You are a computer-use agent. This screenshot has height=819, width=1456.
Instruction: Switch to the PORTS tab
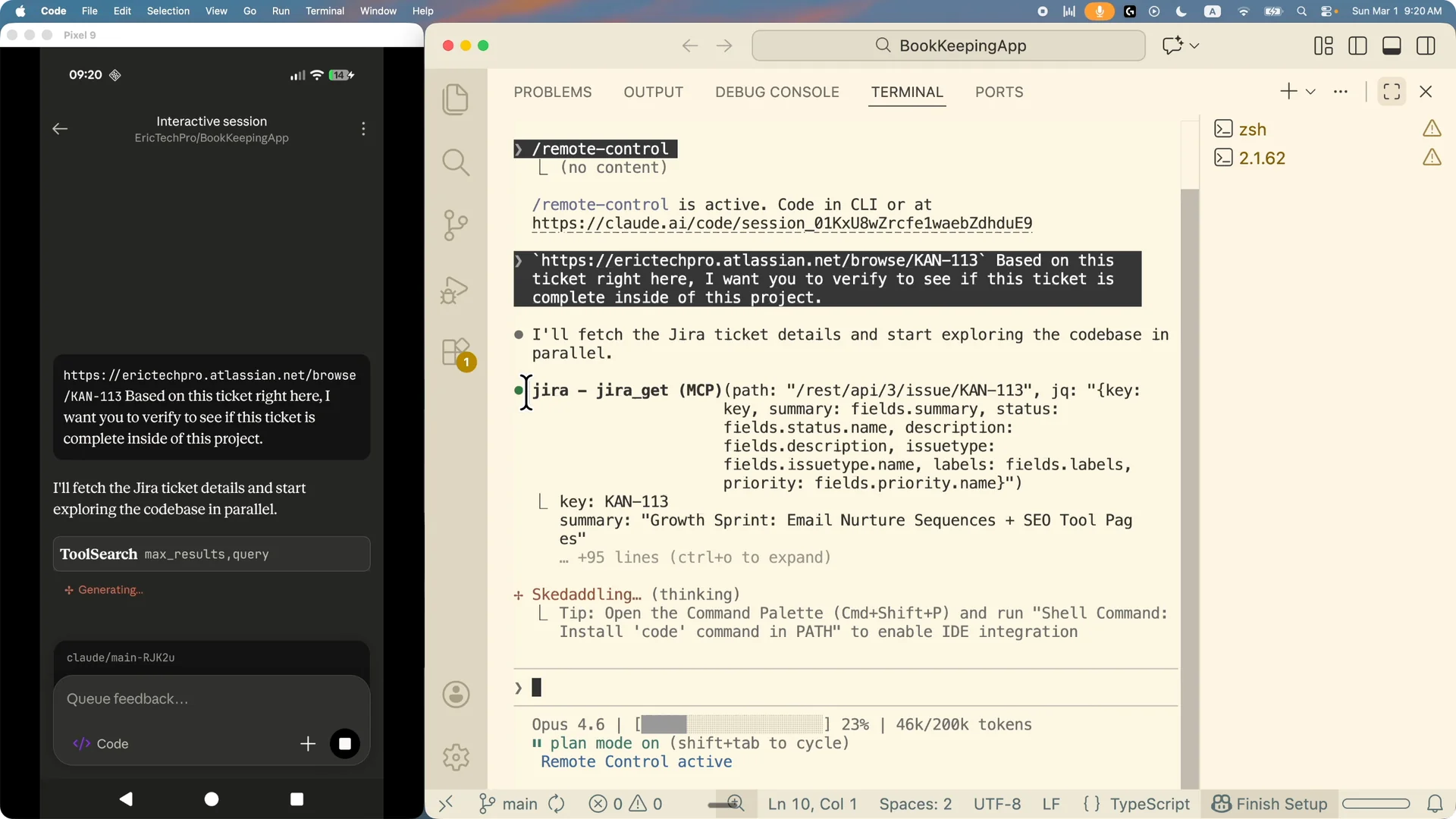(x=999, y=92)
